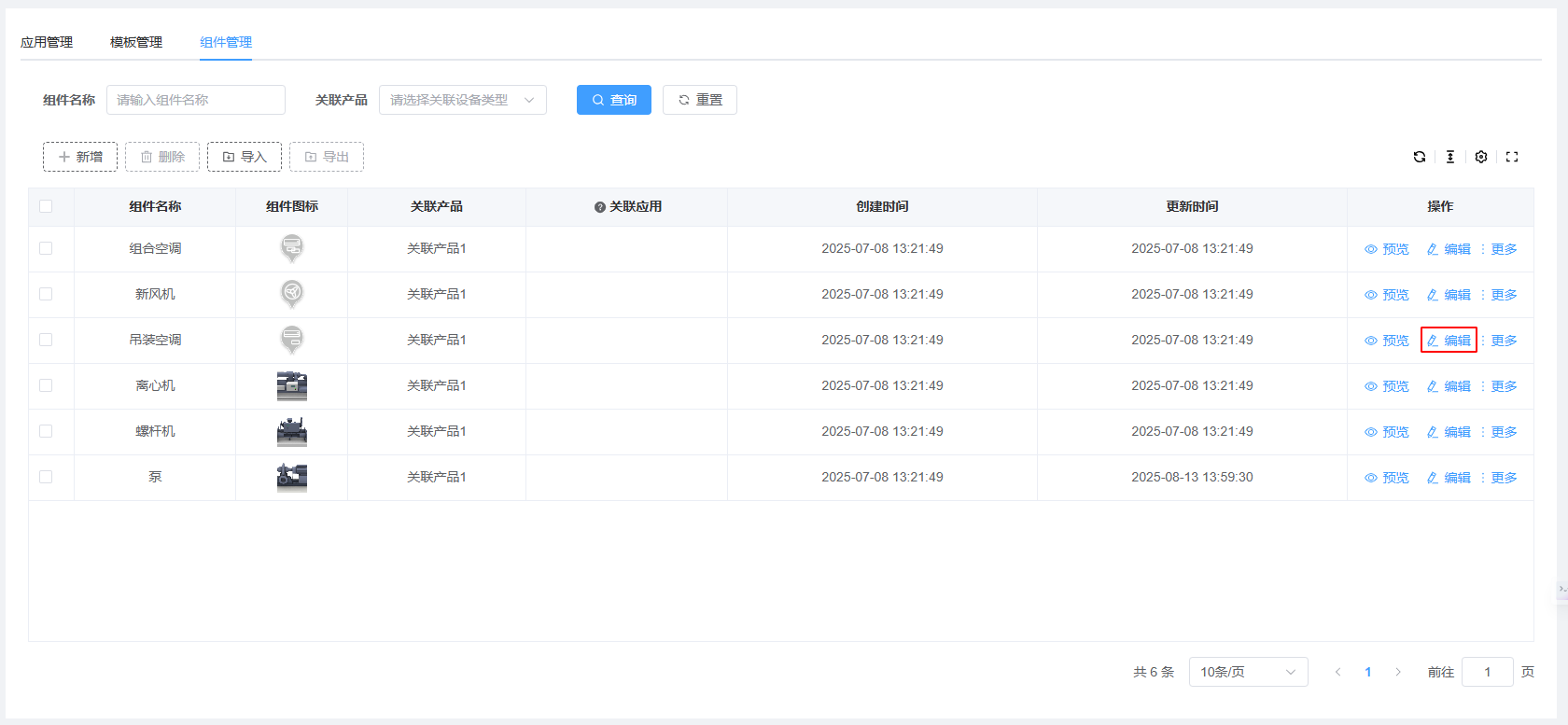Viewport: 1568px width, 725px height.
Task: Focus the 组件名称 search input
Action: tap(196, 100)
